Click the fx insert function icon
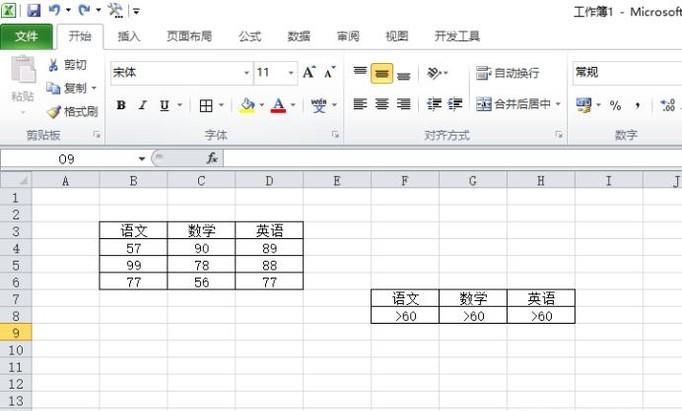The image size is (682, 411). pos(212,158)
